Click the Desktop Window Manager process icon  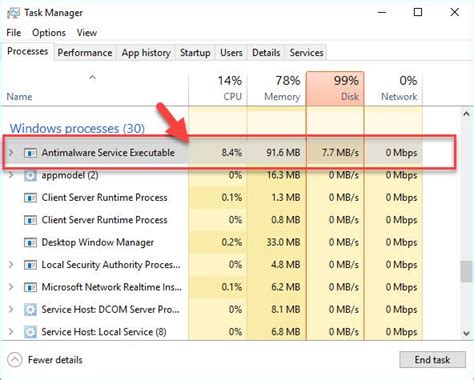(x=30, y=242)
